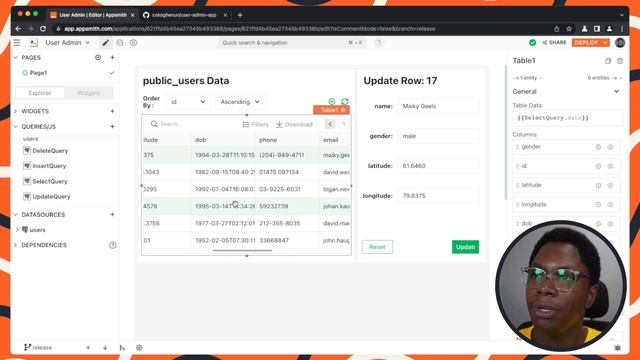Delete the Table1 widget trash icon
Image resolution: width=640 pixels, height=360 pixels.
(620, 61)
